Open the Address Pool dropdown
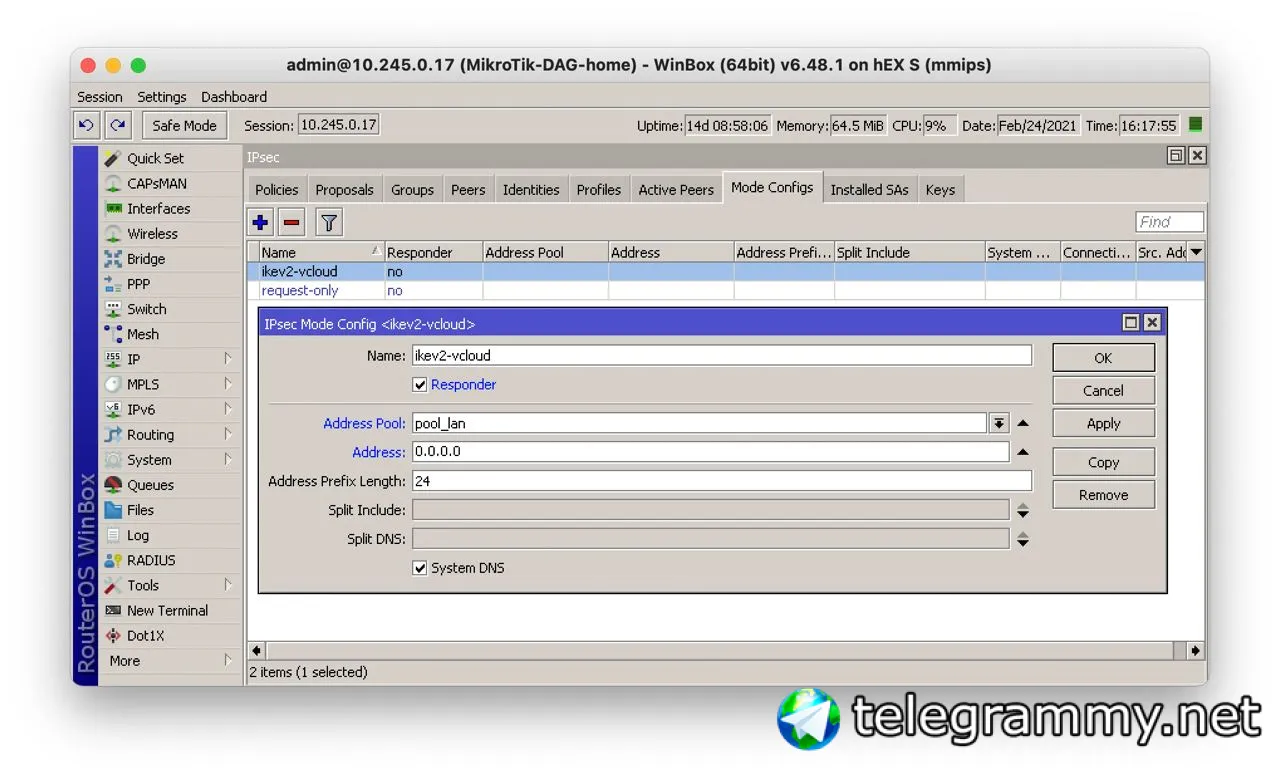The height and width of the screenshot is (779, 1280). 999,424
